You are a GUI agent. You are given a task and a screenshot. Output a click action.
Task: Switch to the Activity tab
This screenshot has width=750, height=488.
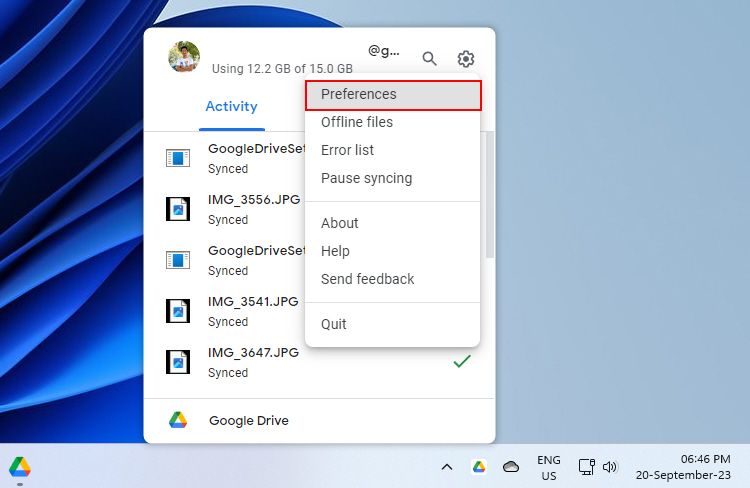(x=231, y=106)
